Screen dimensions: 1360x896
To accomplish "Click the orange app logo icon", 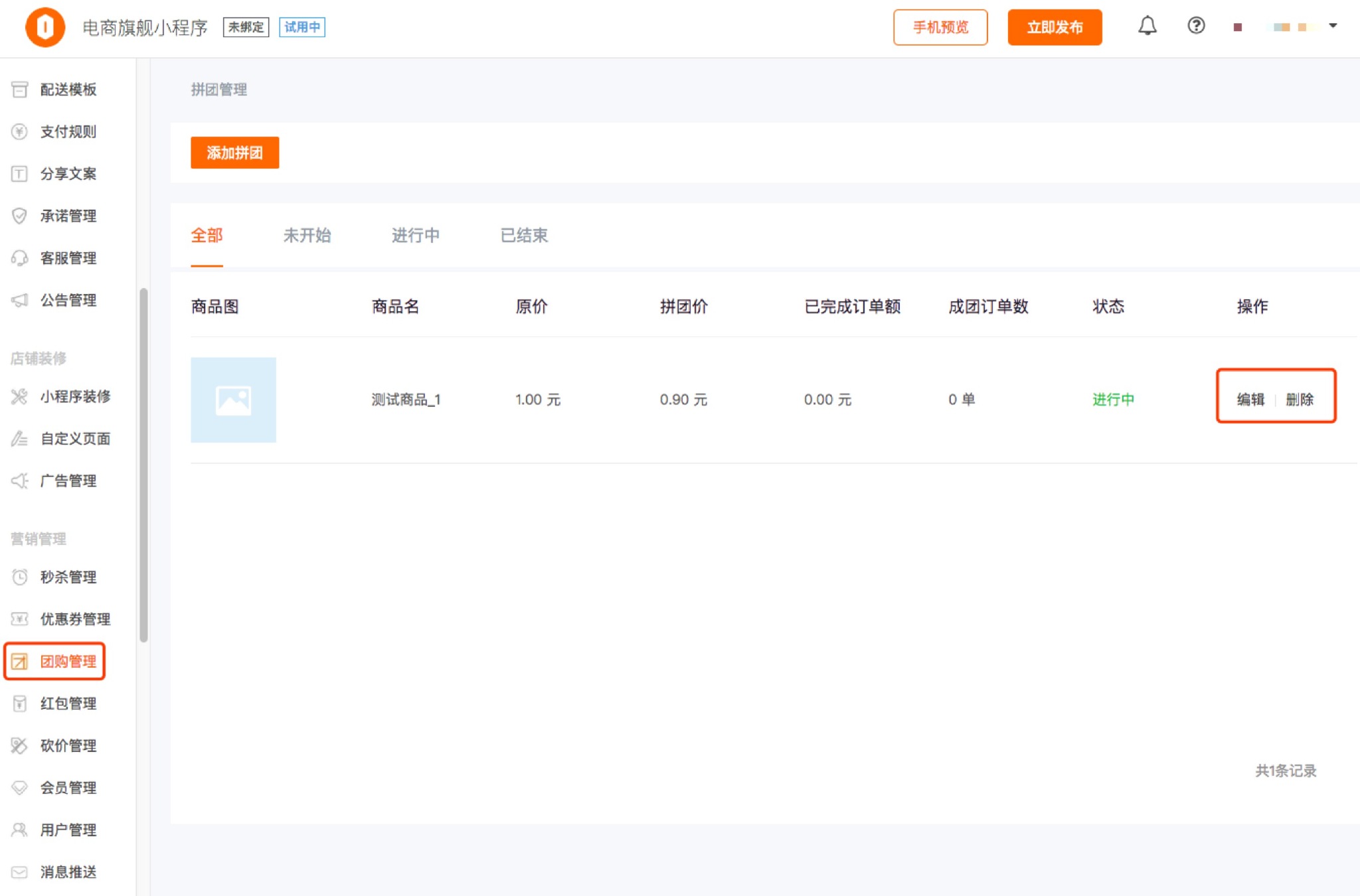I will pos(45,27).
